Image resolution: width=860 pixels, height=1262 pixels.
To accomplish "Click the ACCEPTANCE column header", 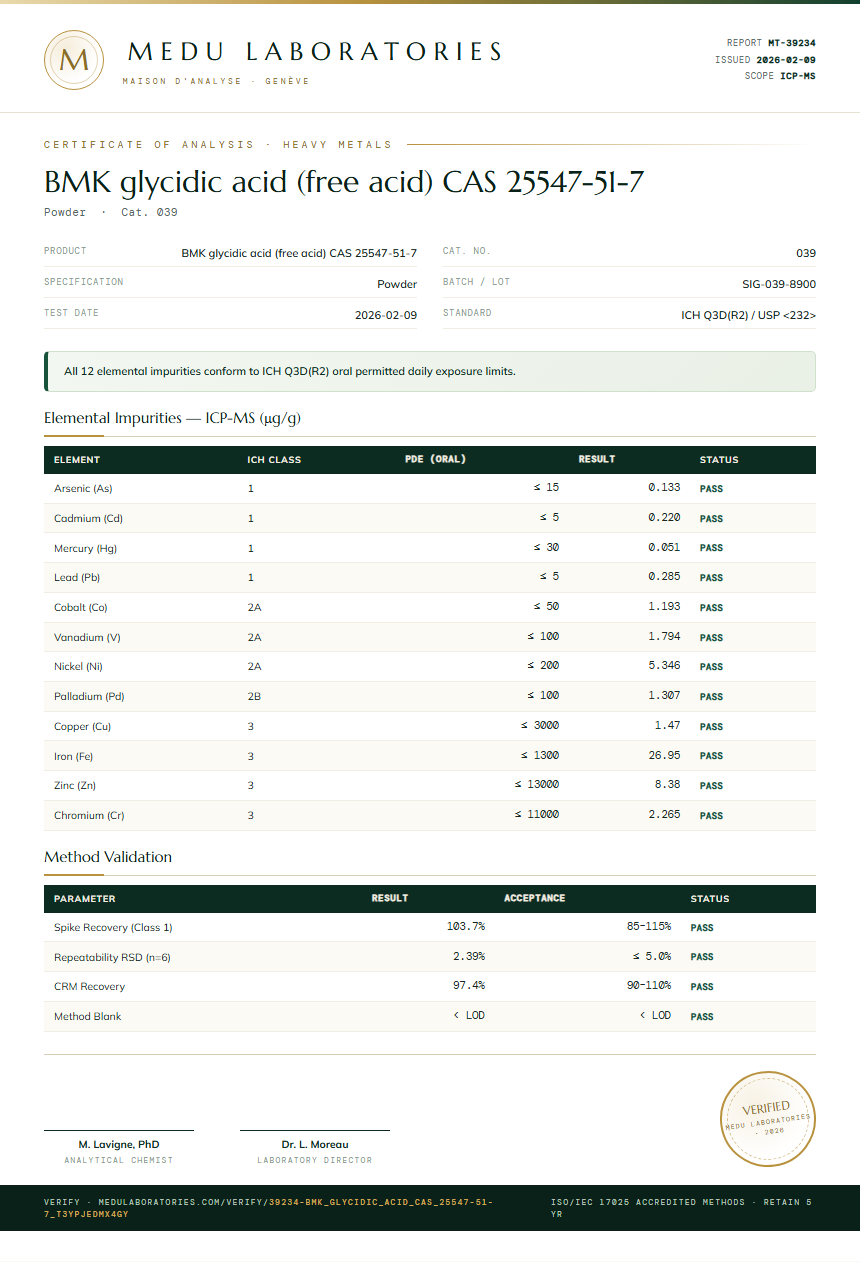I will (x=535, y=898).
